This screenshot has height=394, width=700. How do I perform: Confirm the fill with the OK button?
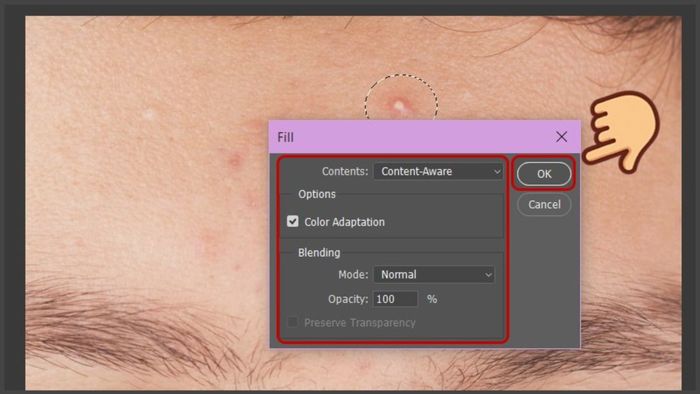coord(544,174)
